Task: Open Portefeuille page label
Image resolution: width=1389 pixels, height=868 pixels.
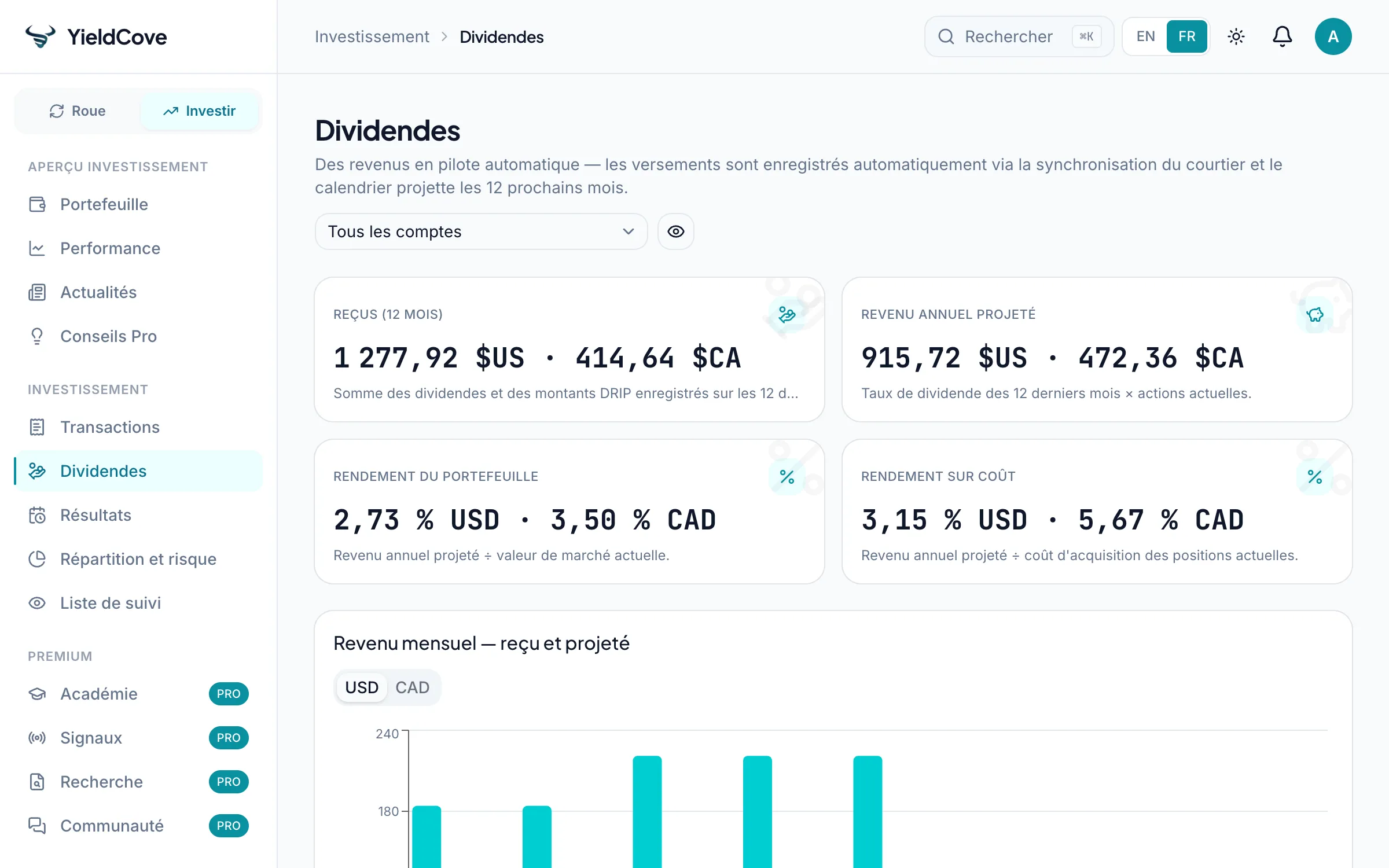Action: [x=104, y=204]
